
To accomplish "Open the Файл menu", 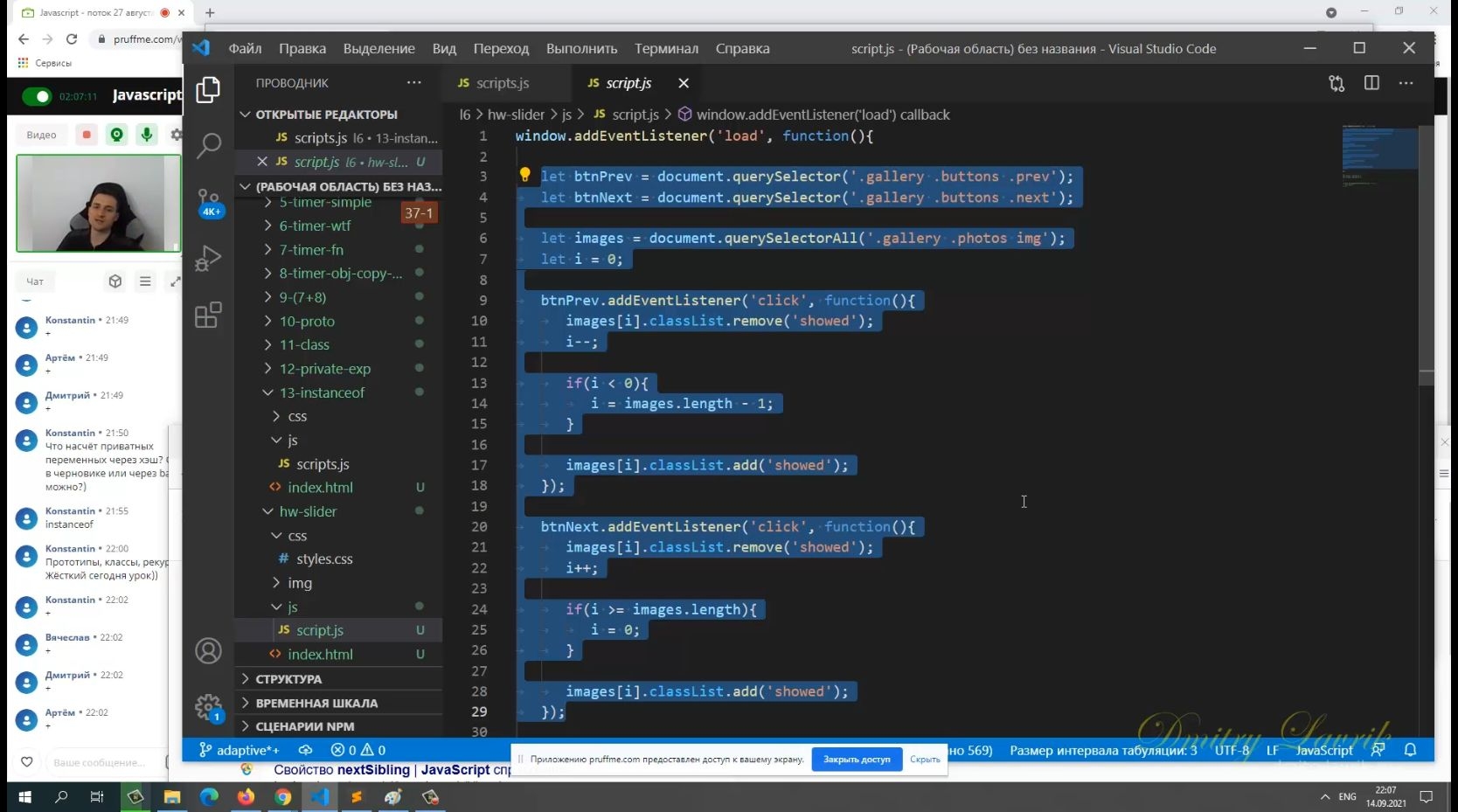I will (x=246, y=49).
